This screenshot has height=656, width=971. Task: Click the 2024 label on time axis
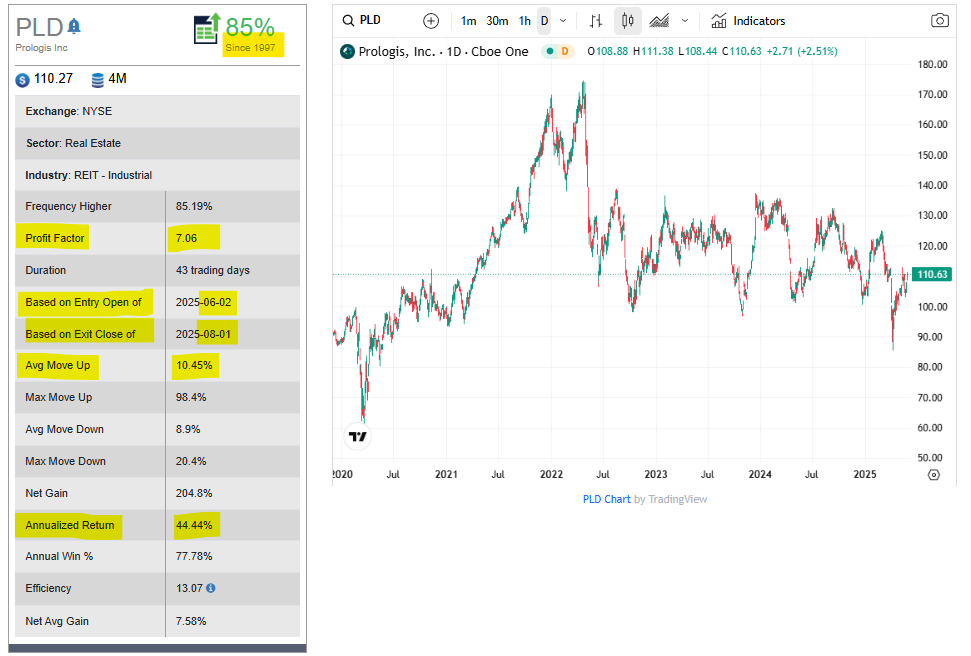point(760,475)
